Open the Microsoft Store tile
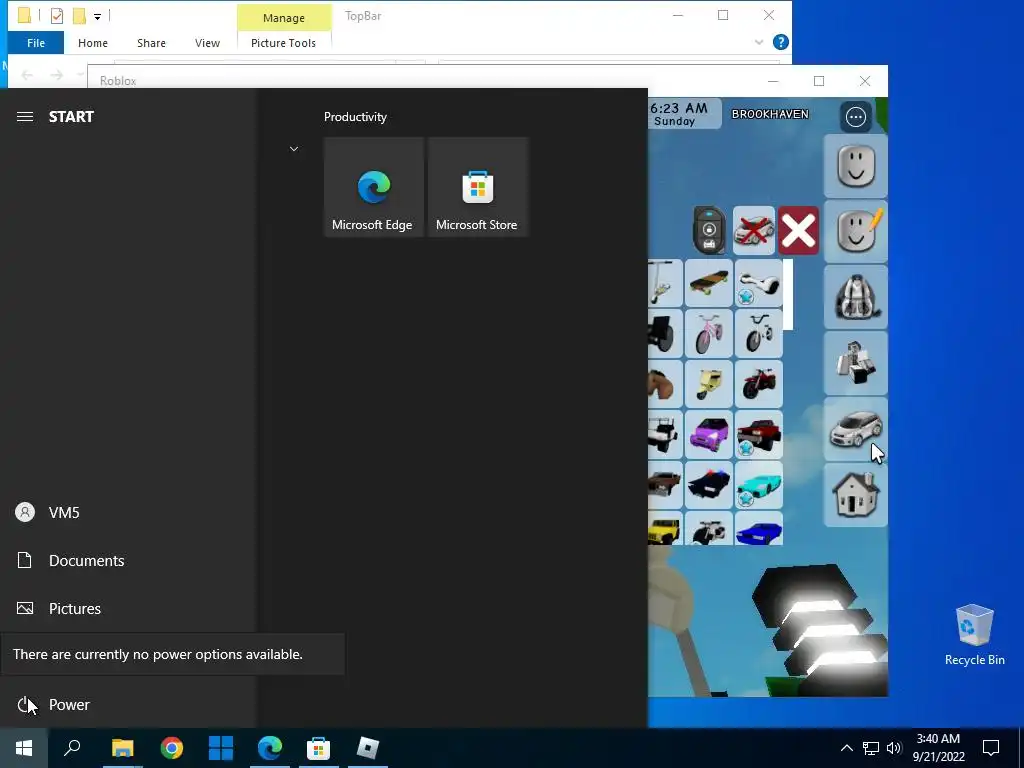The image size is (1024, 768). [477, 186]
